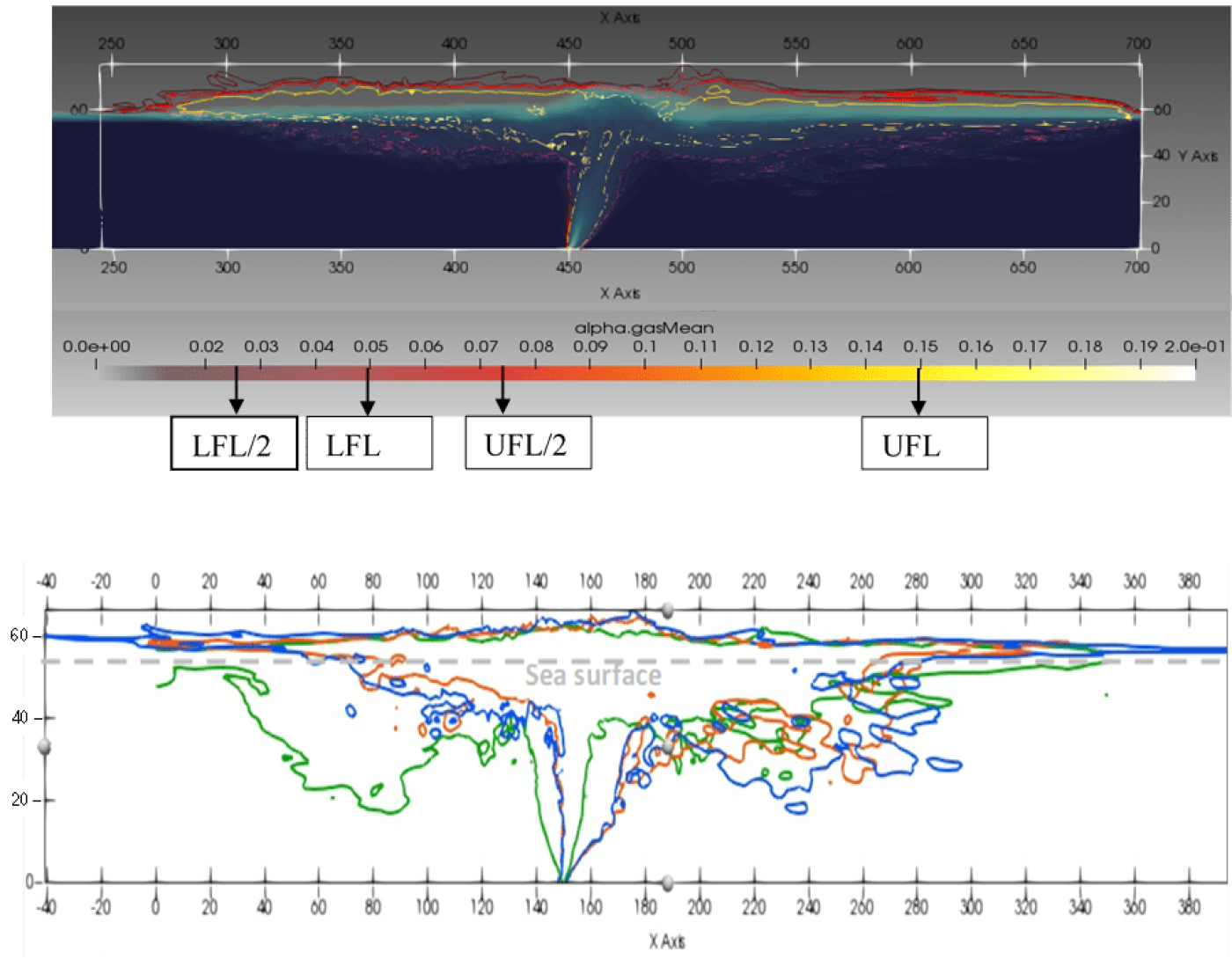Click the Sea surface label in lower plot
Screen dimensions: 1232x959
[593, 675]
